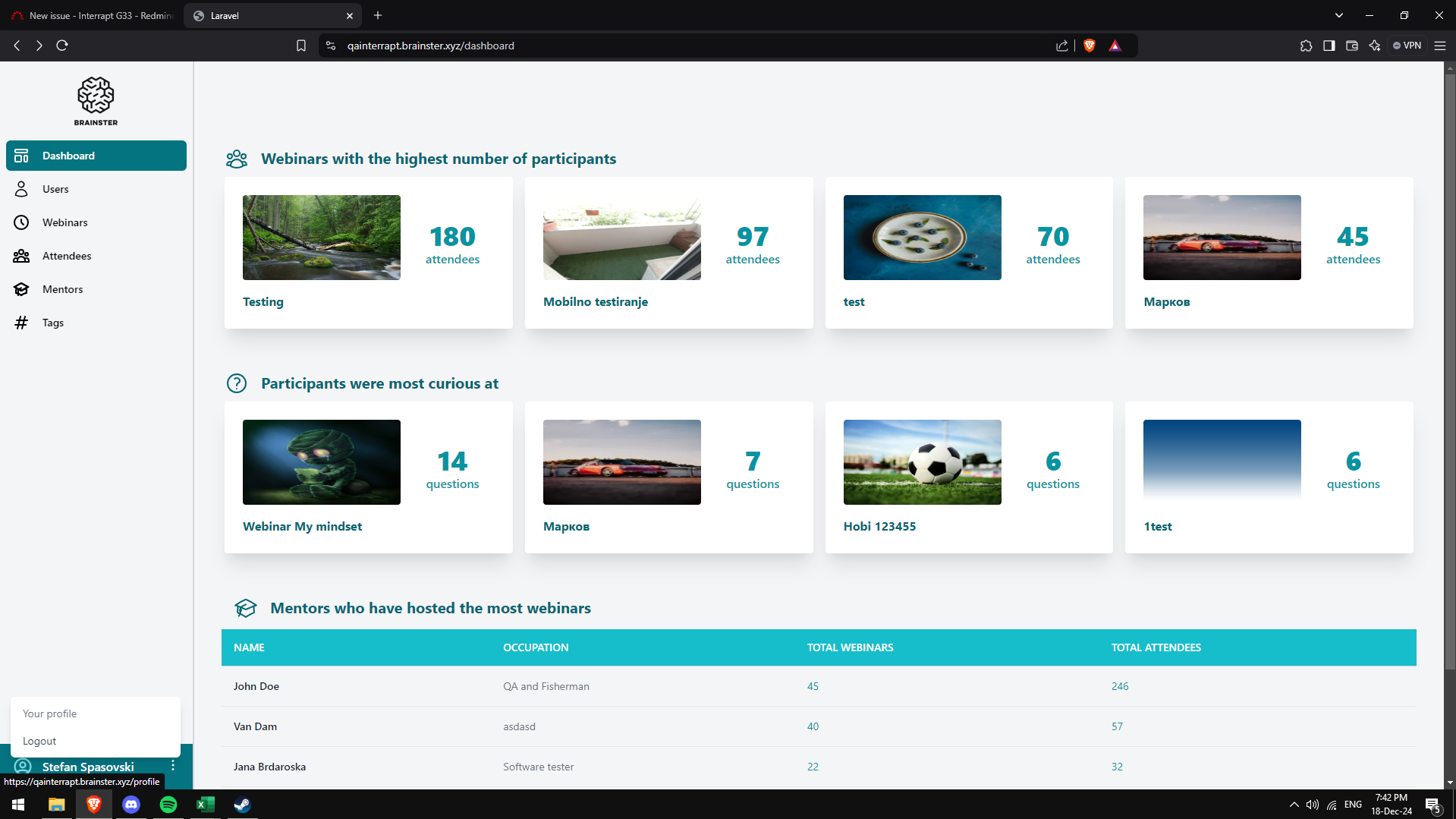Go to the Webinars page in the sidebar
The image size is (1456, 819).
point(64,222)
